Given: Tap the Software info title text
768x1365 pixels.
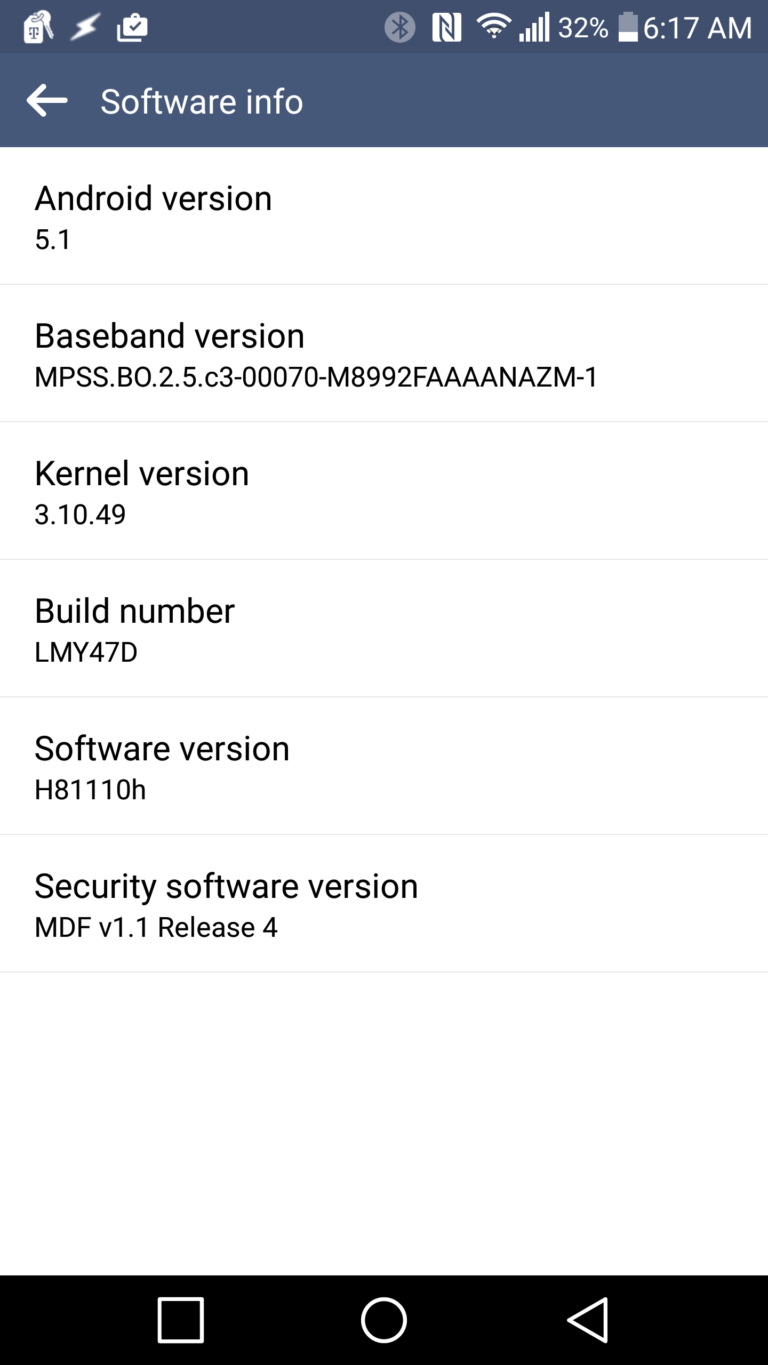Looking at the screenshot, I should (x=202, y=101).
